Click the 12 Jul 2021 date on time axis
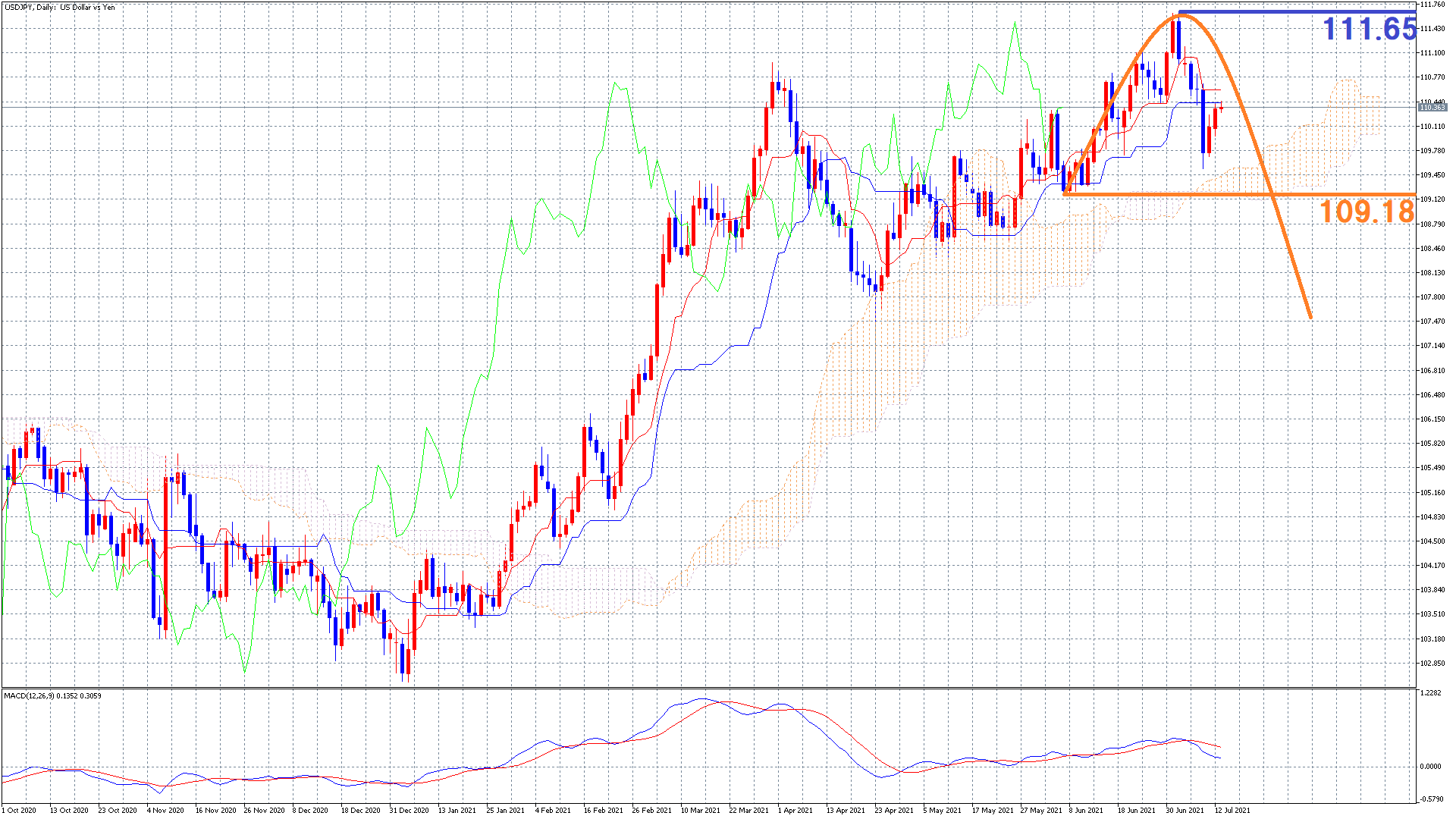Viewport: 1456px width, 819px height. click(x=1232, y=810)
